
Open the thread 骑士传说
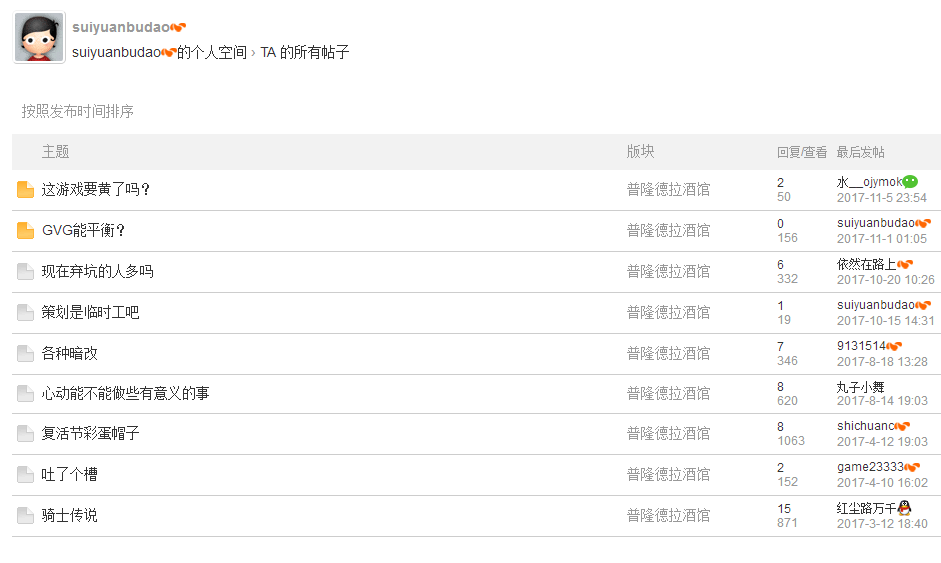70,516
